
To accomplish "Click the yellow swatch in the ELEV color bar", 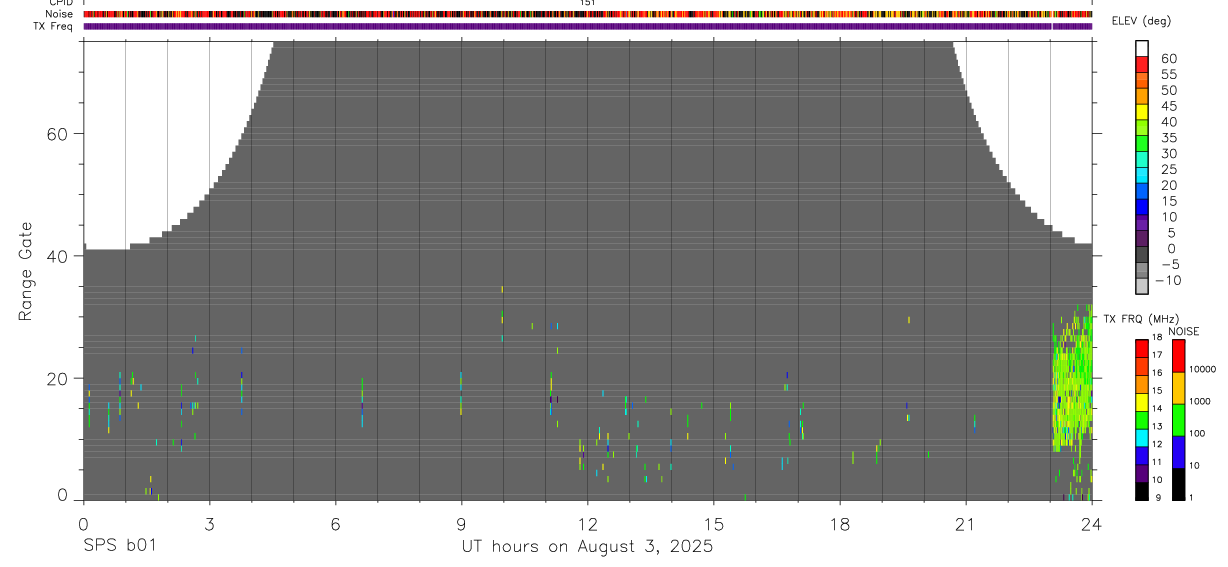I will click(x=1142, y=110).
